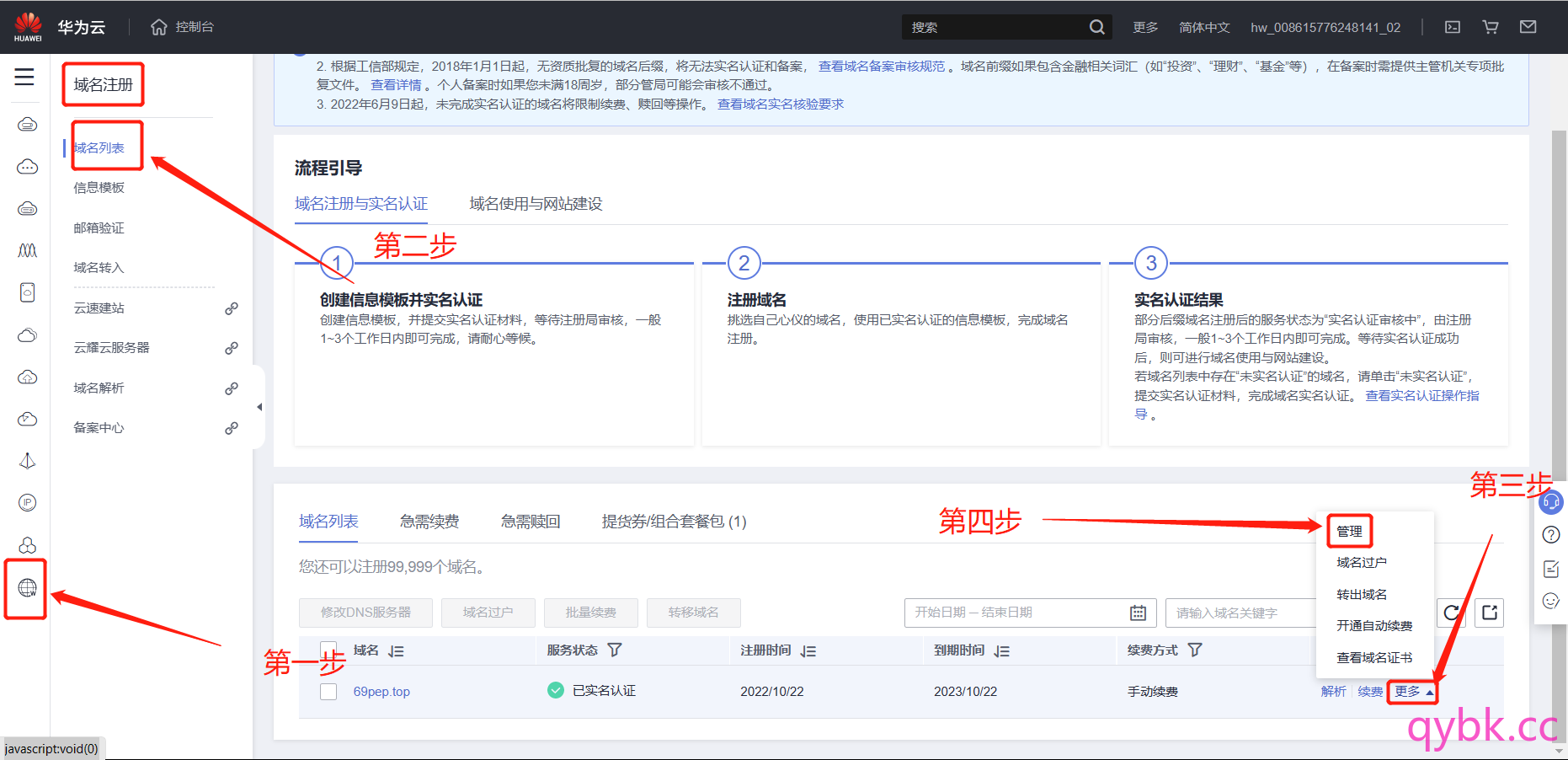Click 解析 for 69pep.top
Screen dimensions: 1568x760
pos(1333,692)
